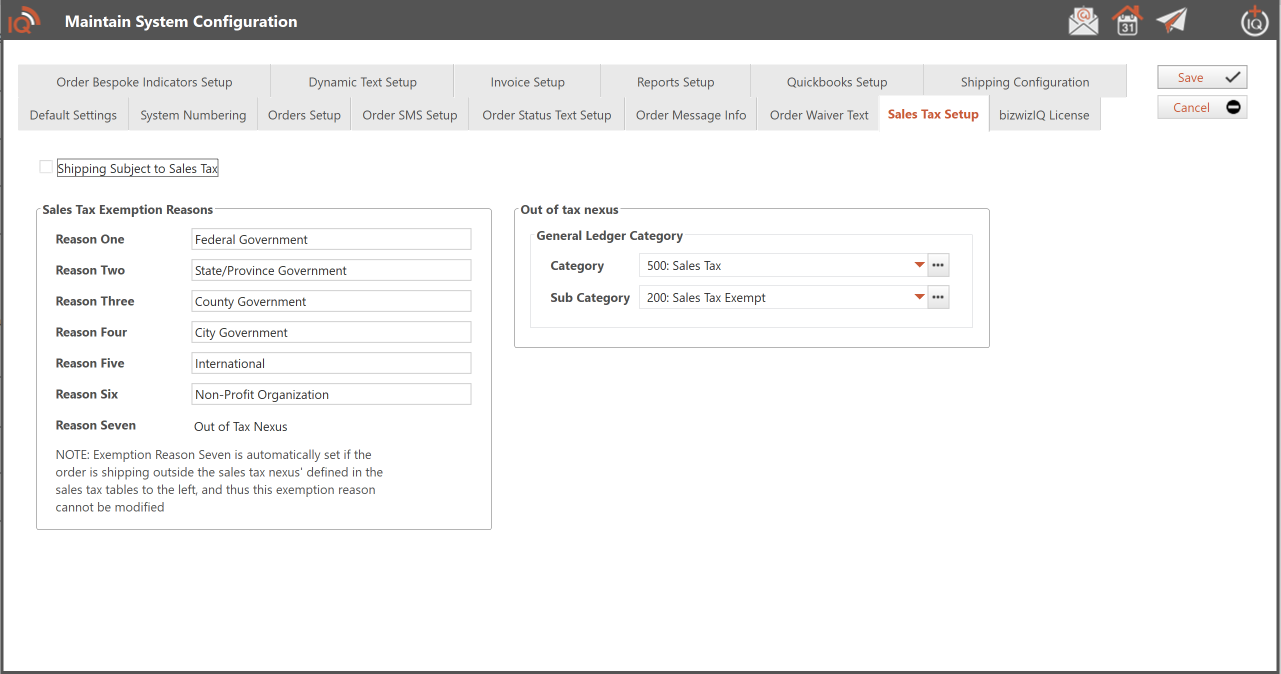1281x674 pixels.
Task: Switch to the System Numbering tab
Action: pos(193,115)
